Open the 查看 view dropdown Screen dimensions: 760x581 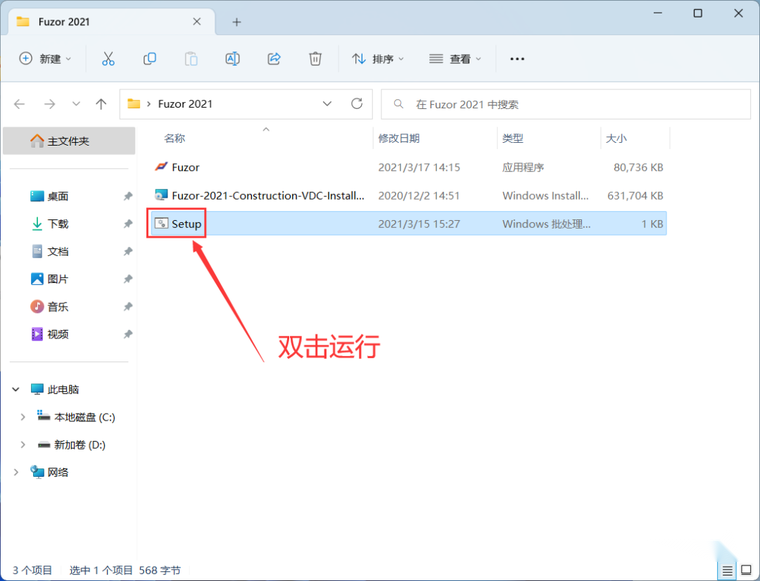pyautogui.click(x=455, y=59)
